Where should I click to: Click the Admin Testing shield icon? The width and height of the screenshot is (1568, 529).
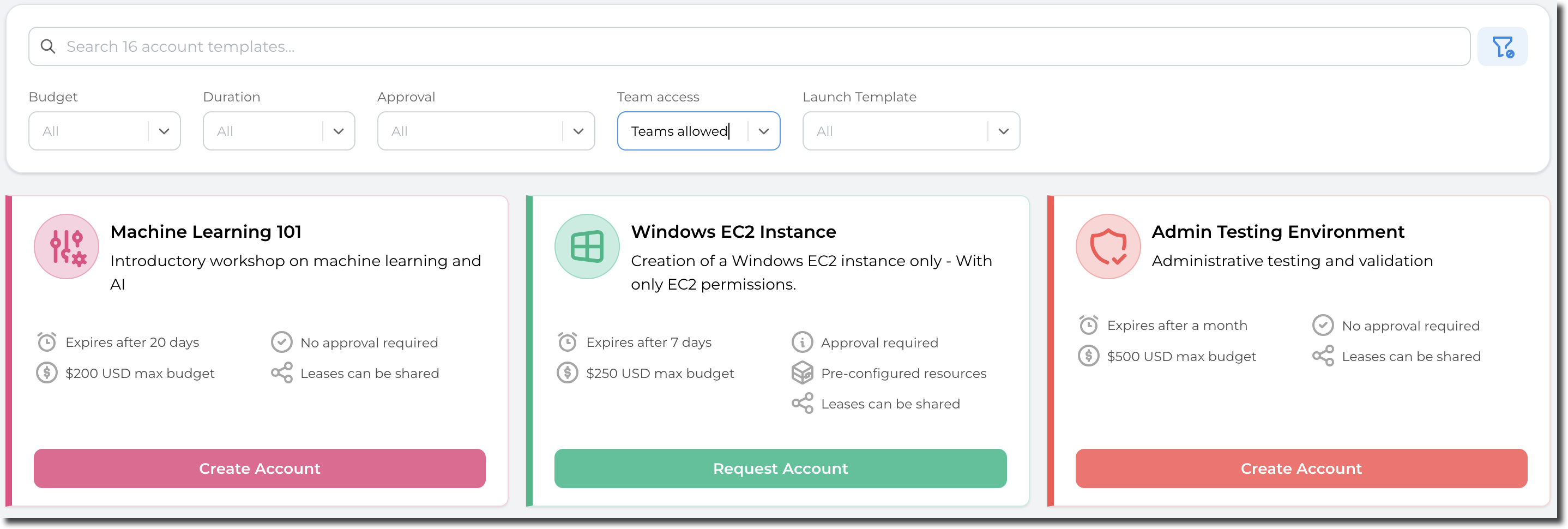[x=1108, y=247]
